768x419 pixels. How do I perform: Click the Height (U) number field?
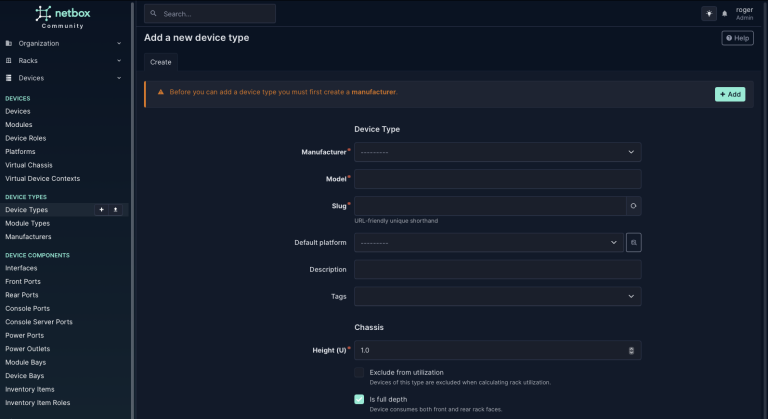tap(498, 350)
